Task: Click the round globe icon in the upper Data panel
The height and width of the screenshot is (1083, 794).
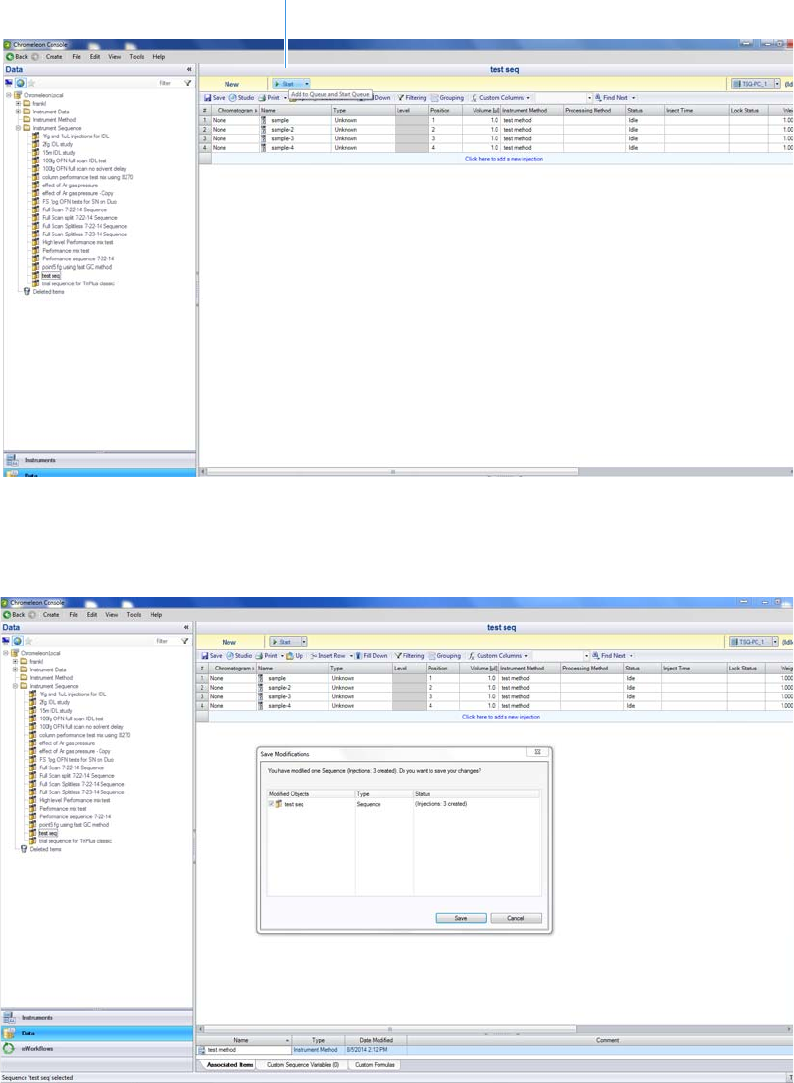Action: point(21,83)
